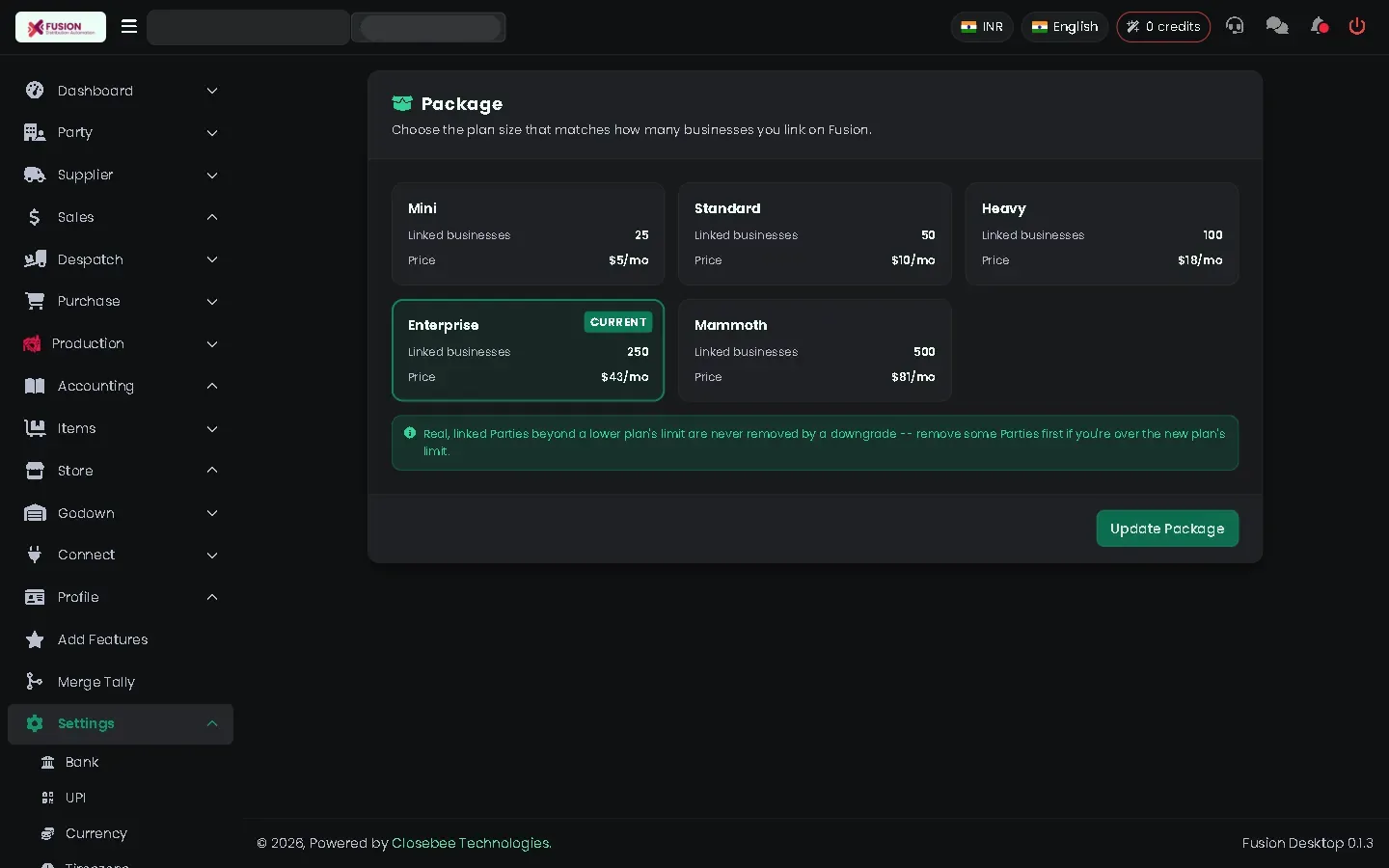This screenshot has height=868, width=1389.
Task: Open Merge Tally in sidebar
Action: 121,682
